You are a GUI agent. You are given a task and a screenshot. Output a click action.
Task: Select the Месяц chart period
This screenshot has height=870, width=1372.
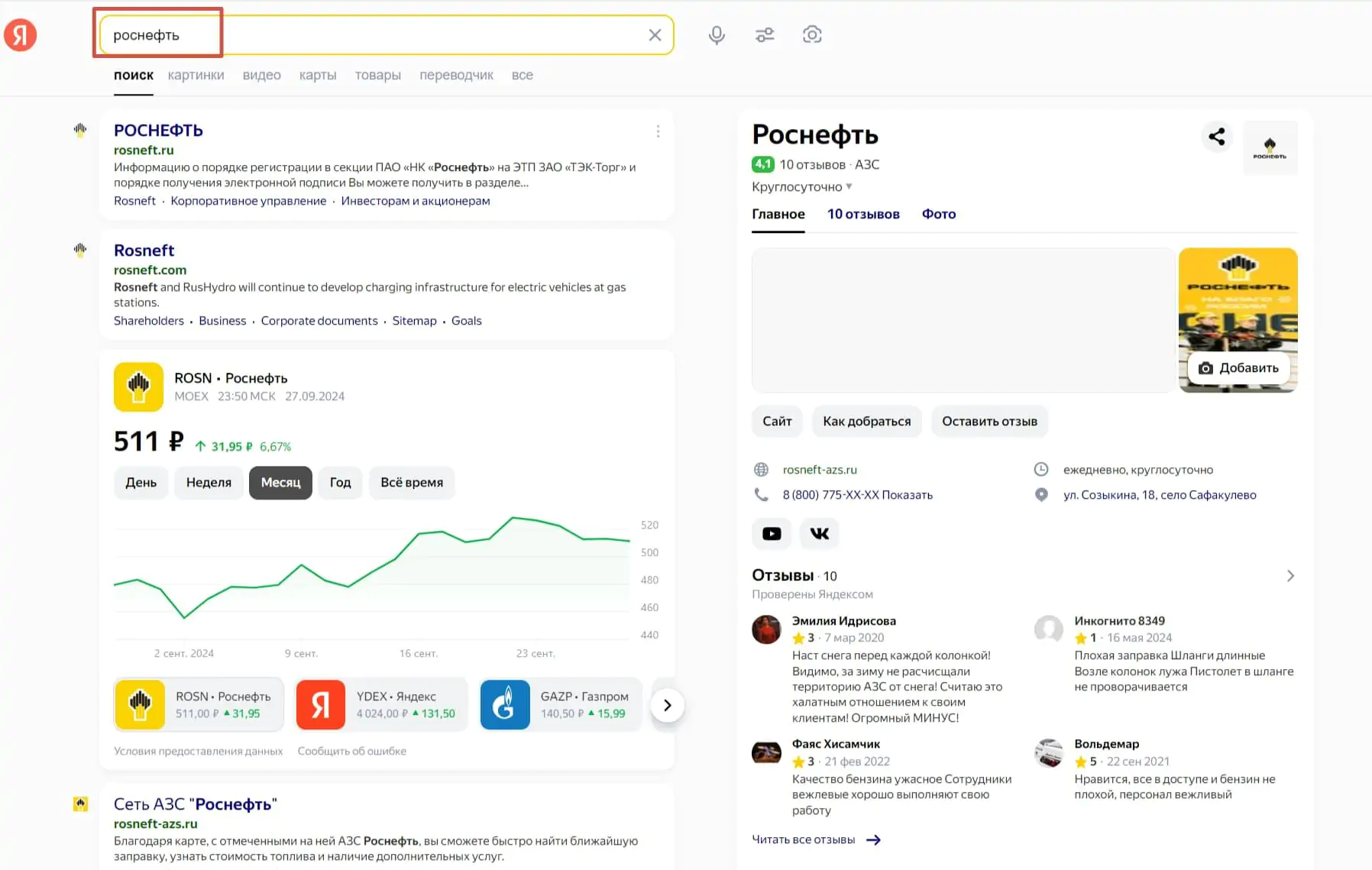(281, 483)
